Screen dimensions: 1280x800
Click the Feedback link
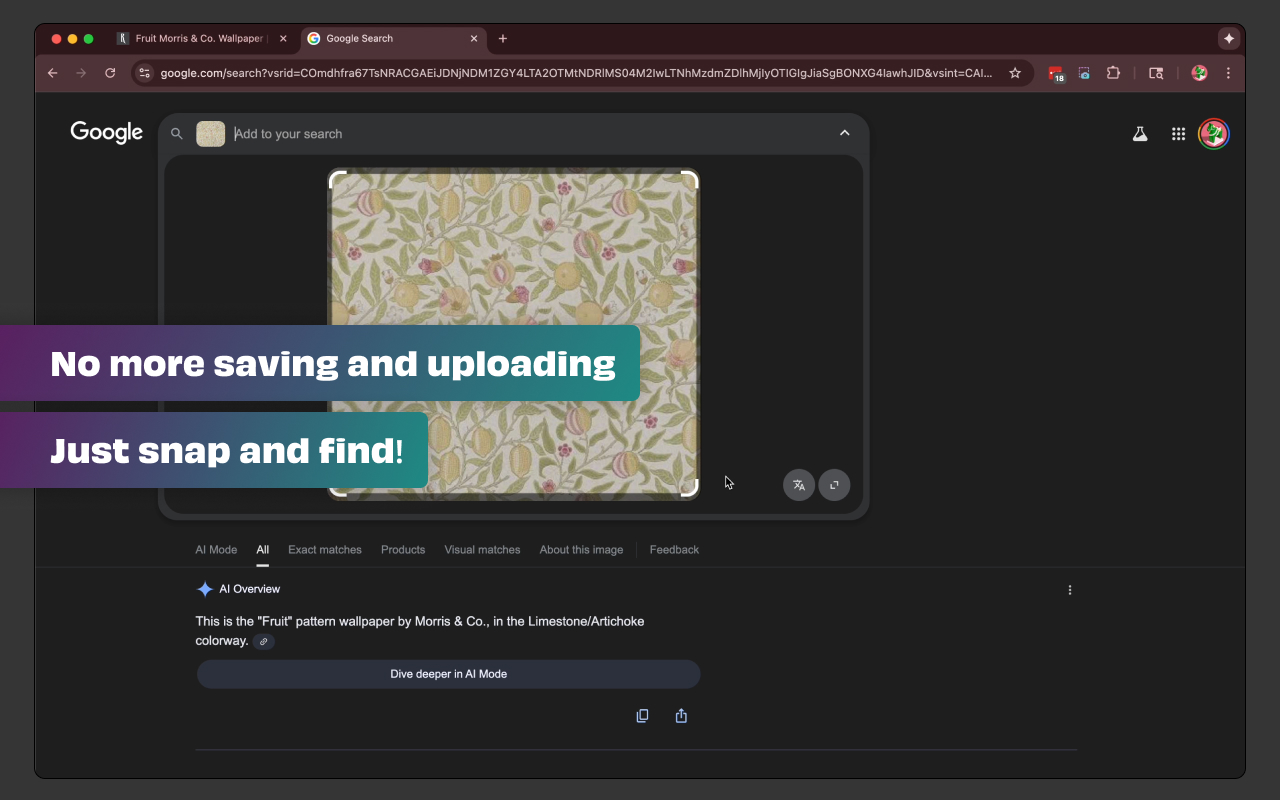point(674,550)
